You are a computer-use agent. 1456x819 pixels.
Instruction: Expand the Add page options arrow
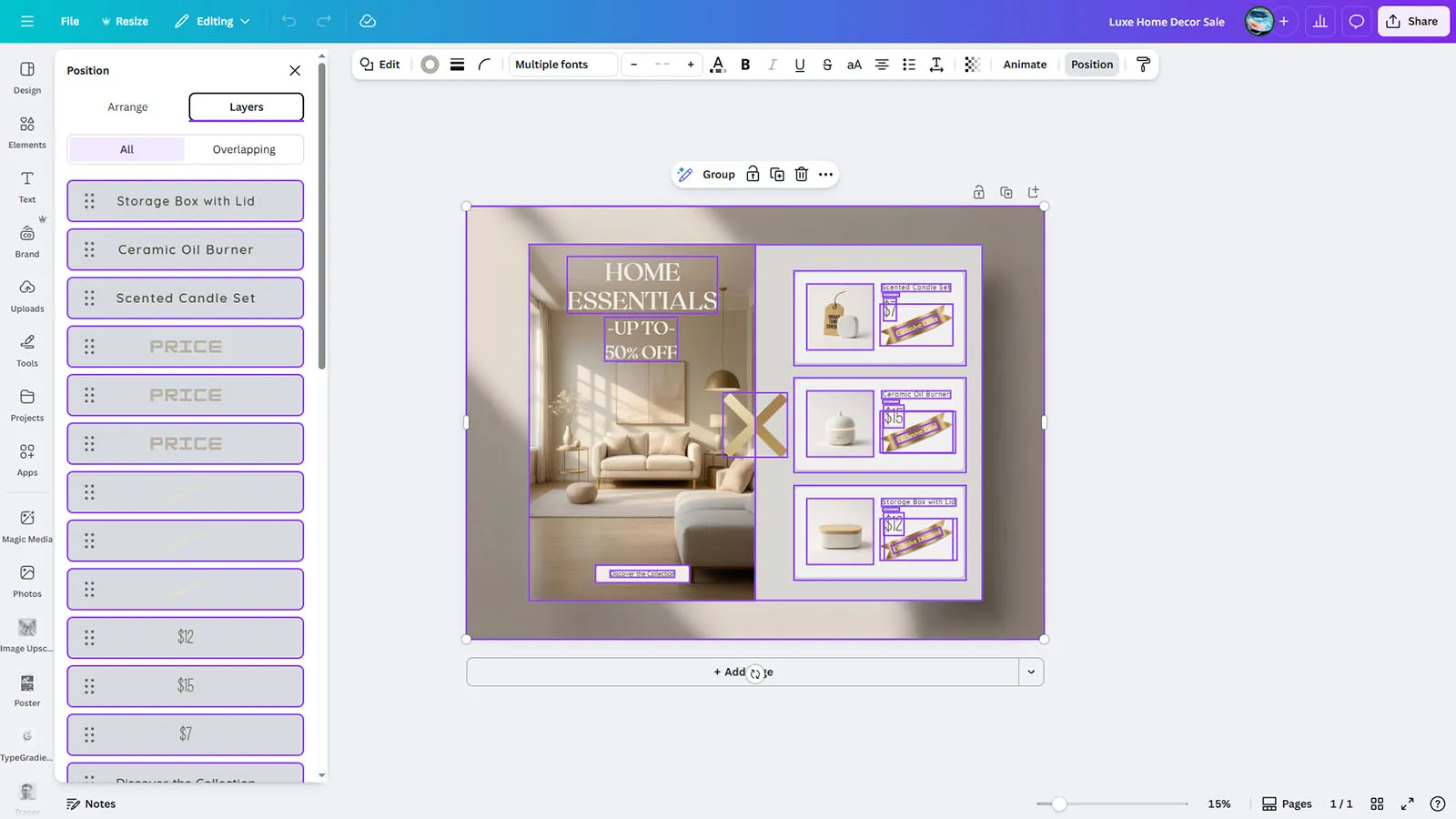[x=1031, y=672]
